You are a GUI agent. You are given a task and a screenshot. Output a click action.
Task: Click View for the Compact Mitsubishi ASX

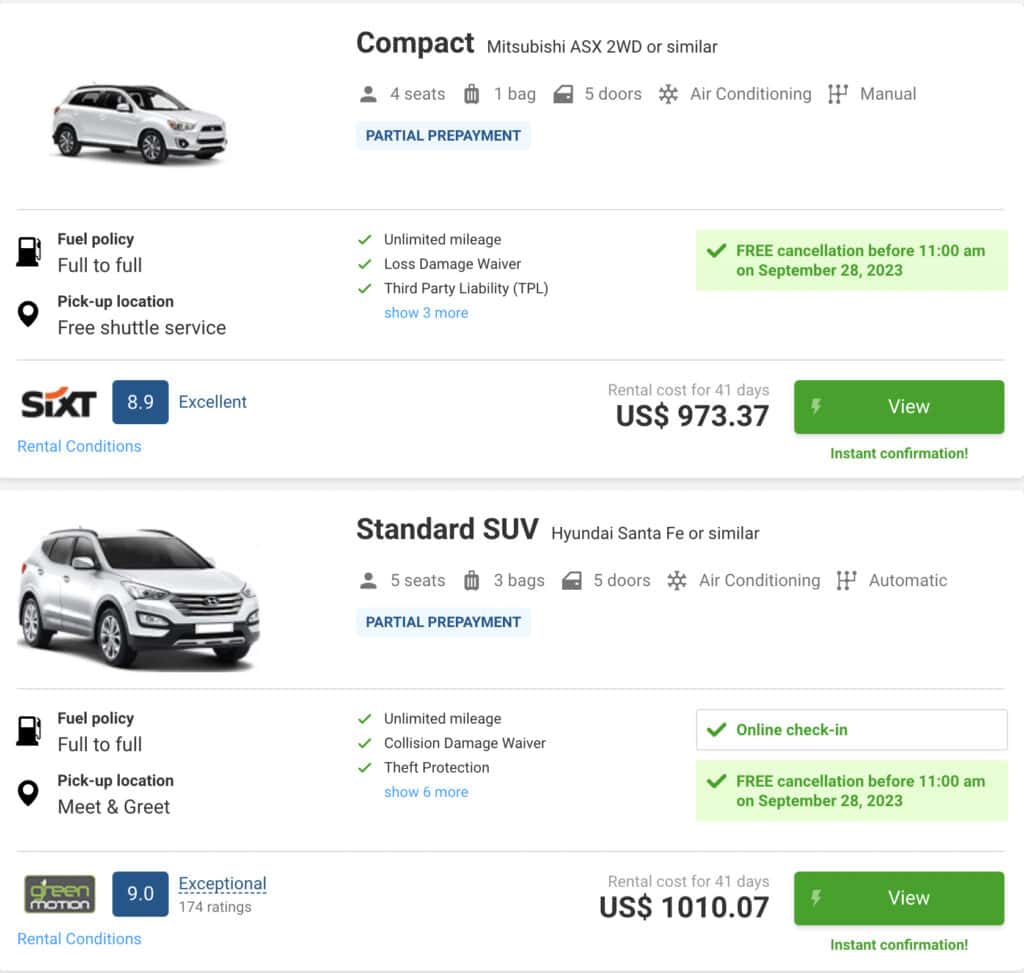point(907,406)
